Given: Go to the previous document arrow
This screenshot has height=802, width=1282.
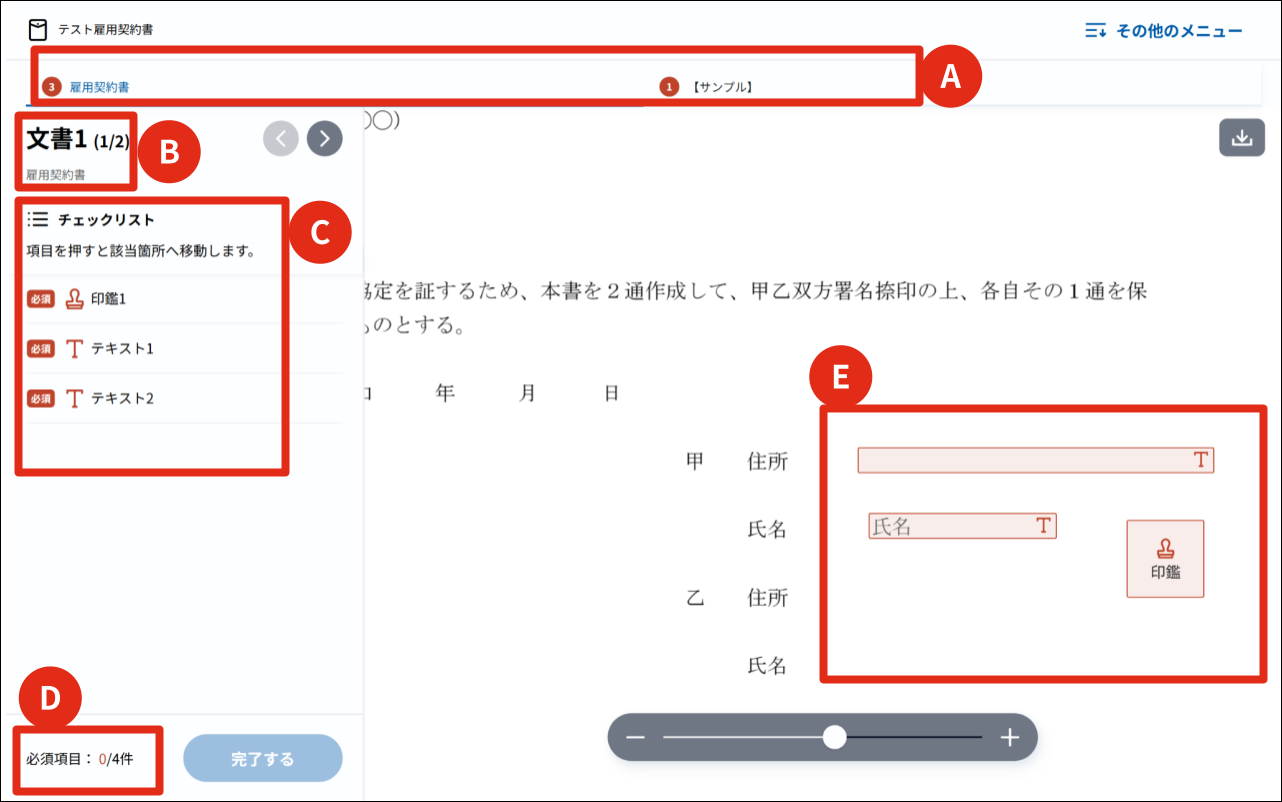Looking at the screenshot, I should coord(281,139).
